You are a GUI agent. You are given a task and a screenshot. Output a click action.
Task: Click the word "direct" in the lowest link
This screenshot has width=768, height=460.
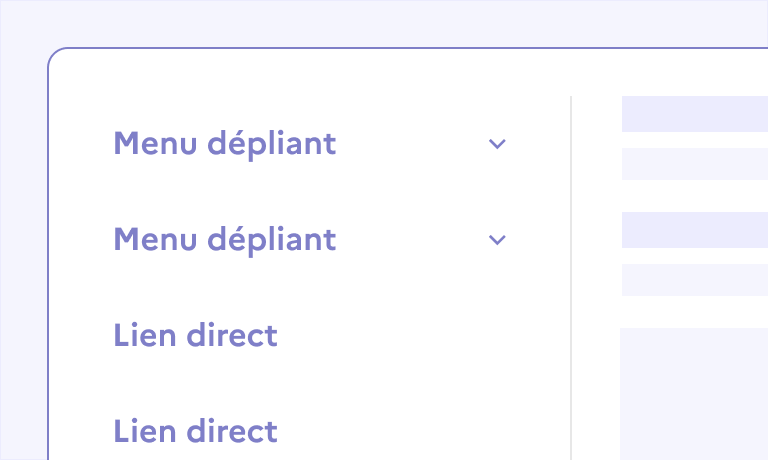232,432
